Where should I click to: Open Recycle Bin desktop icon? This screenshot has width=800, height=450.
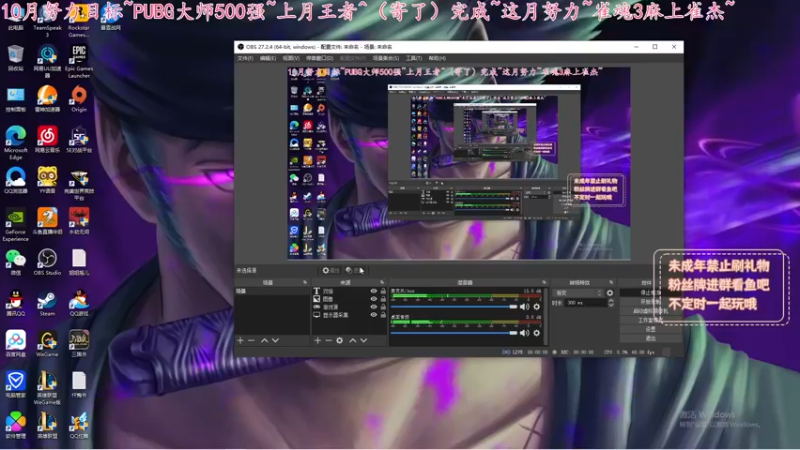coord(16,58)
